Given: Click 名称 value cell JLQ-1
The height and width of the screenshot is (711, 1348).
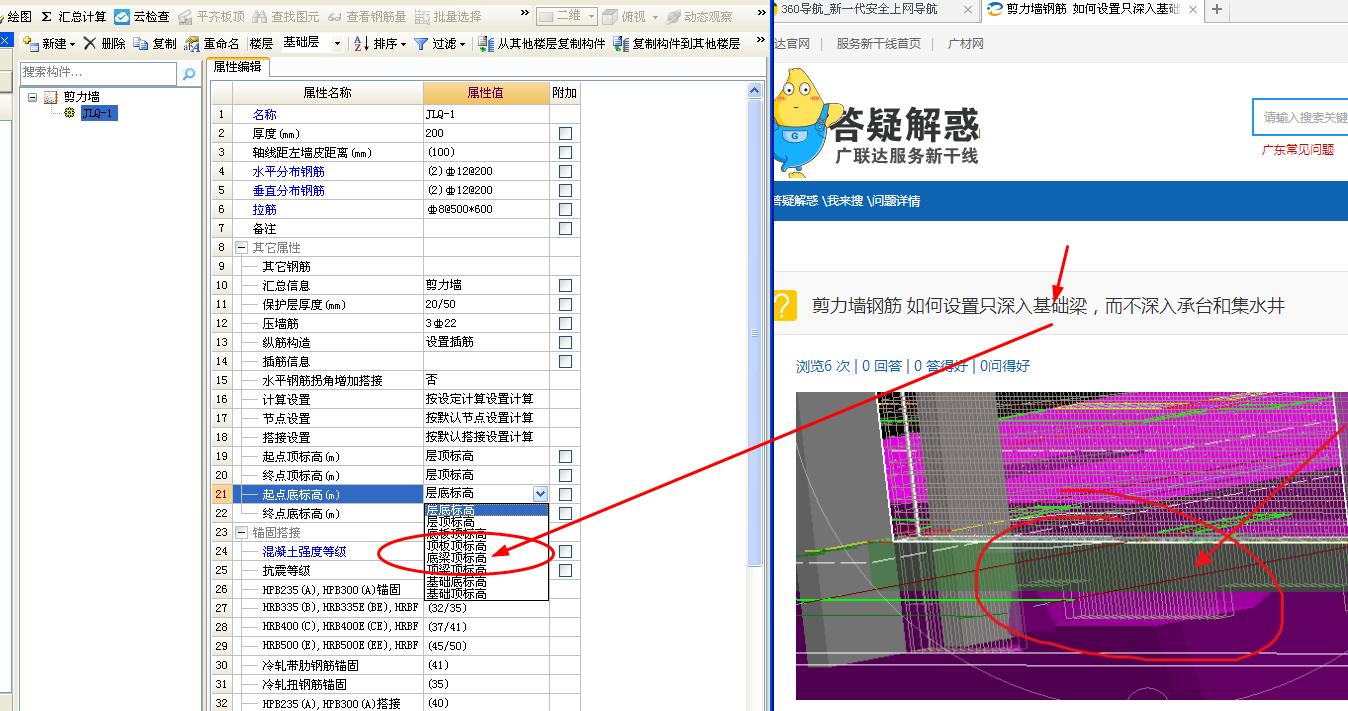Looking at the screenshot, I should pos(486,114).
